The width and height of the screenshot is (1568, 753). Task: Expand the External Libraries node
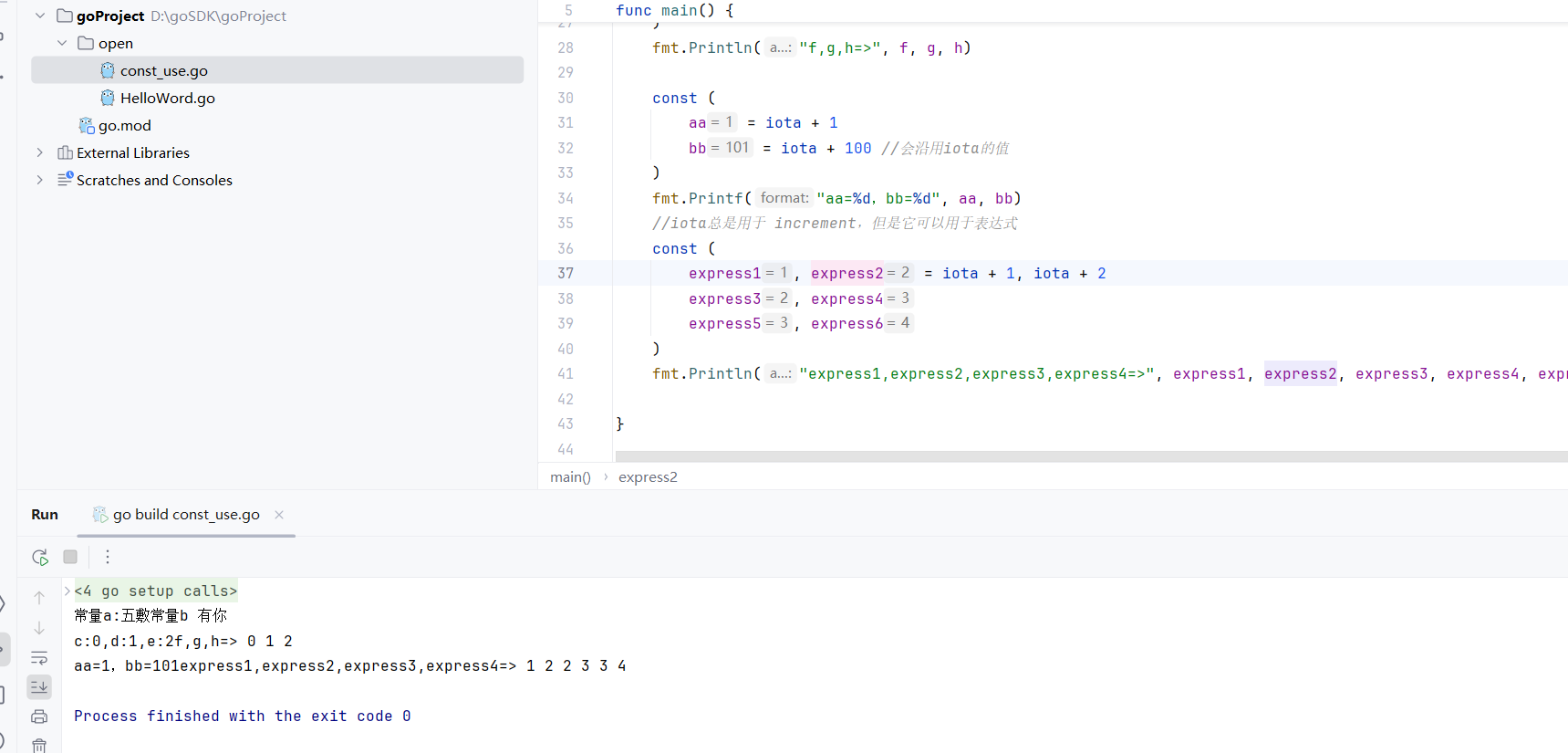(39, 152)
